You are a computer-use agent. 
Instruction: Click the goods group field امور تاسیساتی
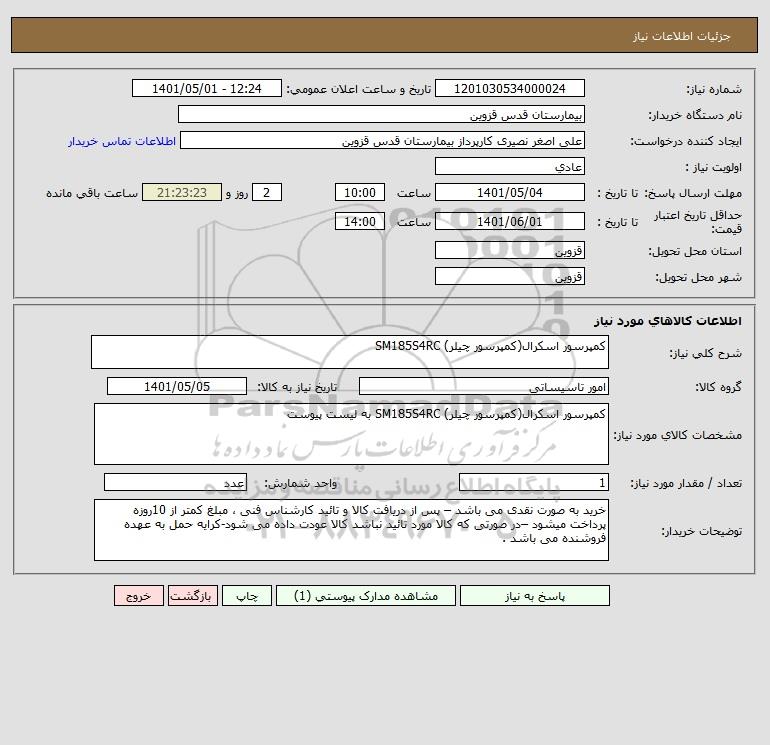(484, 386)
